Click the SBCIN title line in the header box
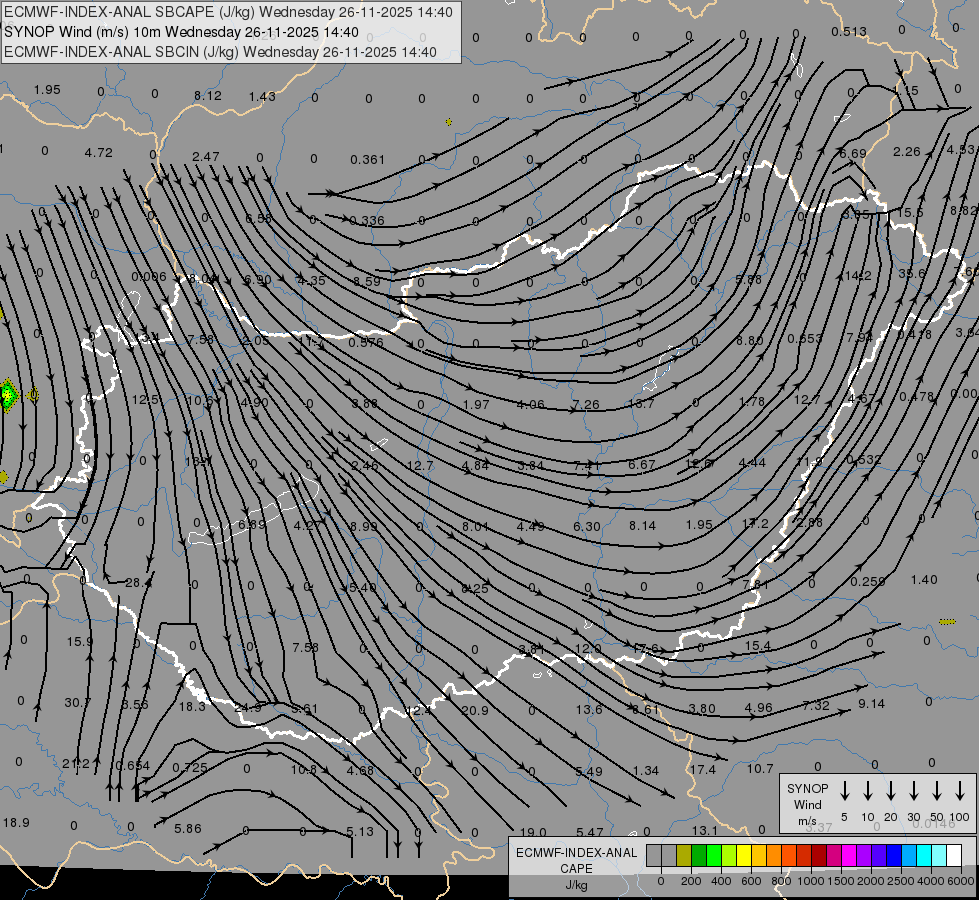This screenshot has width=979, height=900. pos(220,52)
